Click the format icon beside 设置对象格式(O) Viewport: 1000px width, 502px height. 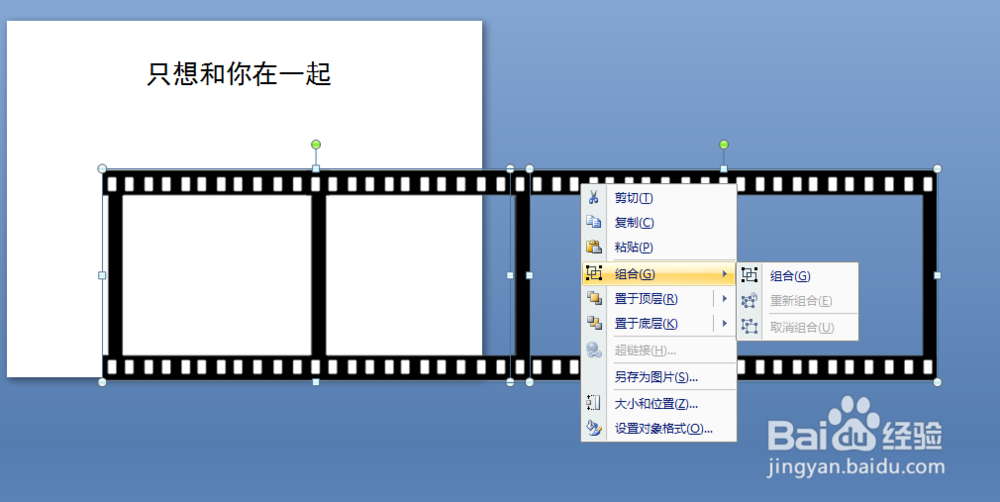coord(594,428)
